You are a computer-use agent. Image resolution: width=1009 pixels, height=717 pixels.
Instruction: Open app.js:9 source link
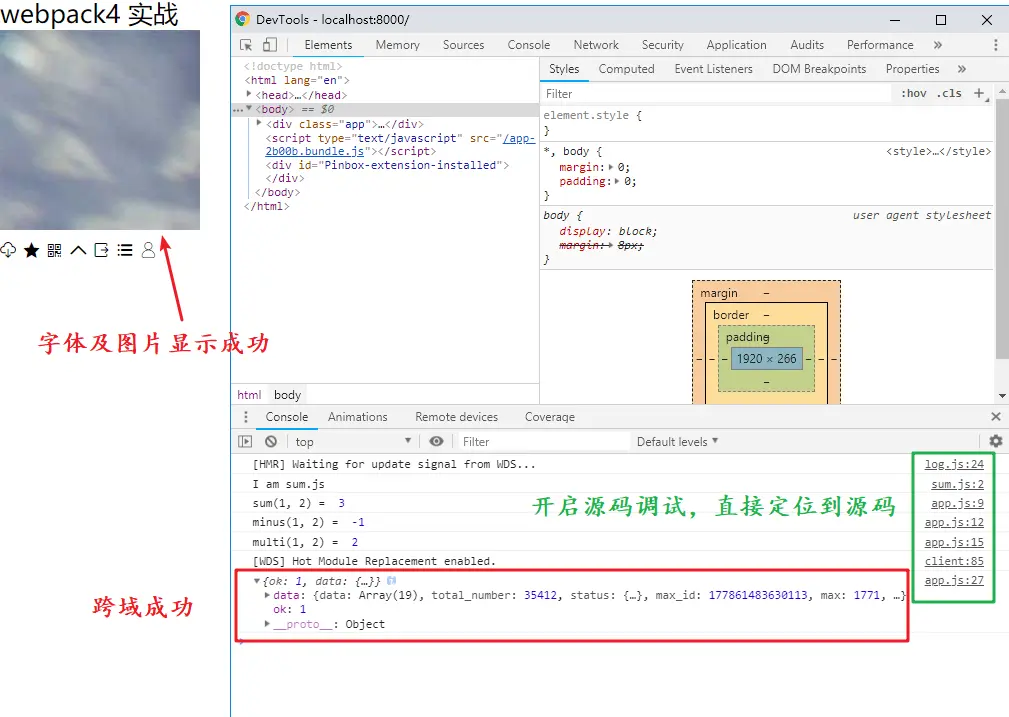pyautogui.click(x=958, y=503)
